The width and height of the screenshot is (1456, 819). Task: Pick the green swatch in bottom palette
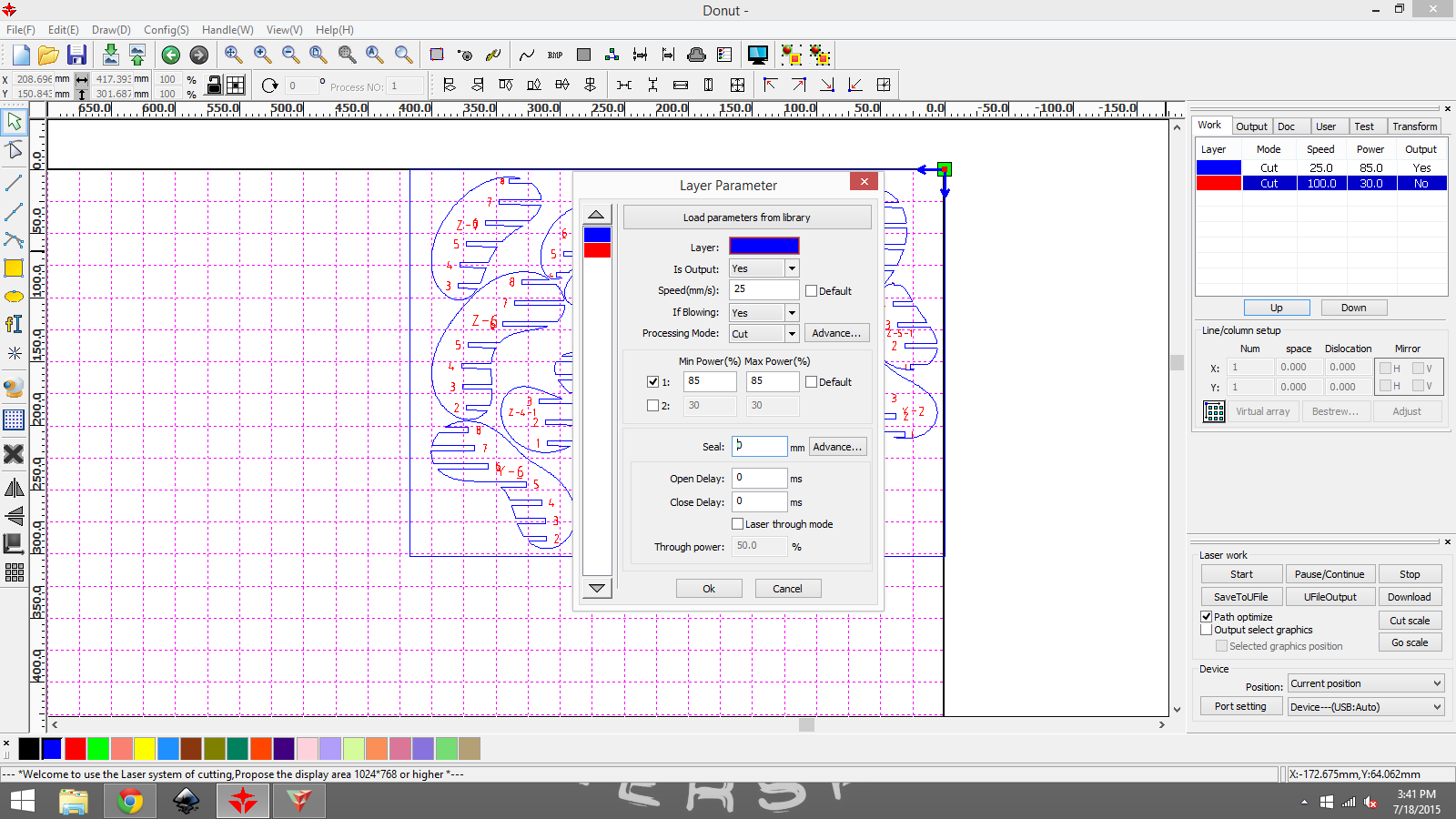(98, 749)
